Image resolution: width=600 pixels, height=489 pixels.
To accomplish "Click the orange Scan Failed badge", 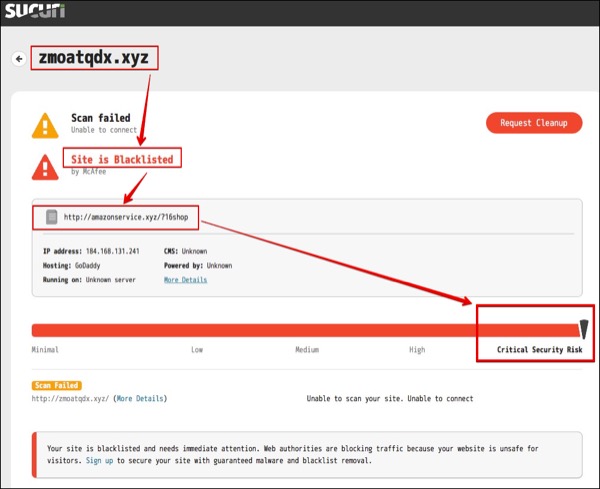I will click(x=57, y=385).
